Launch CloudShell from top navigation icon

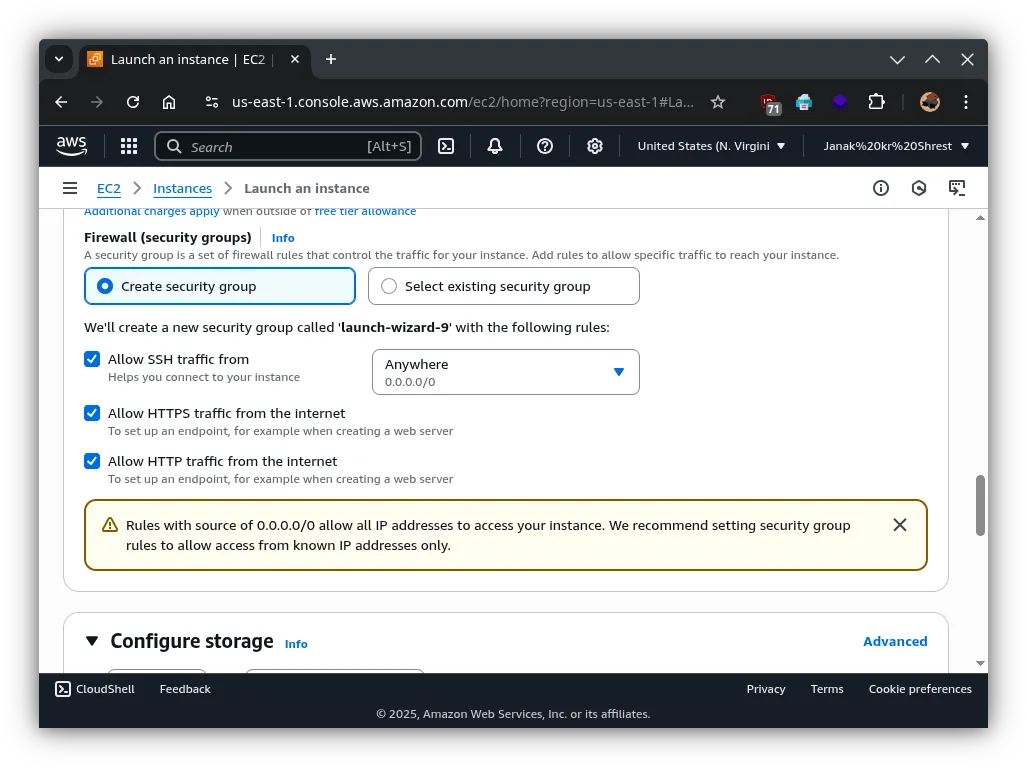[x=446, y=146]
